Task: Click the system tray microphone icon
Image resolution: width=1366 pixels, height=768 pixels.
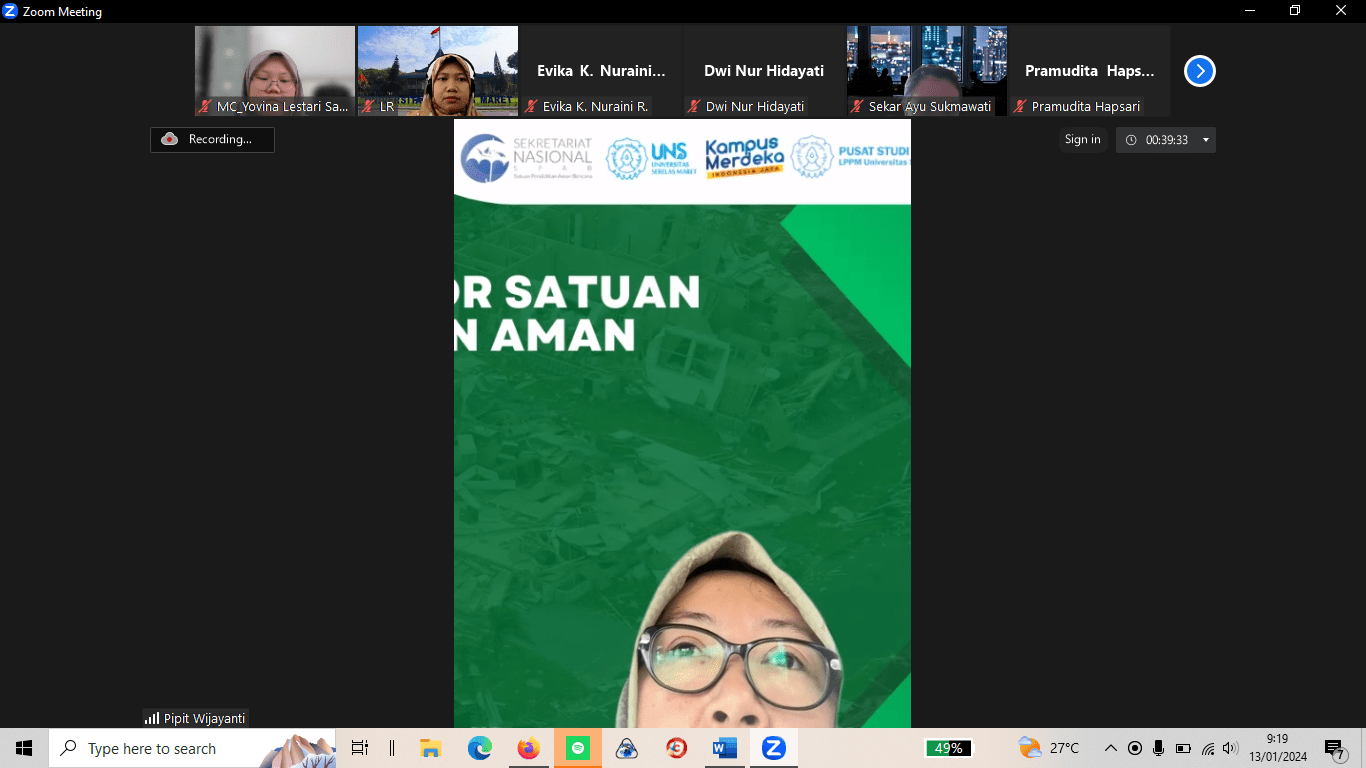Action: [x=1159, y=748]
